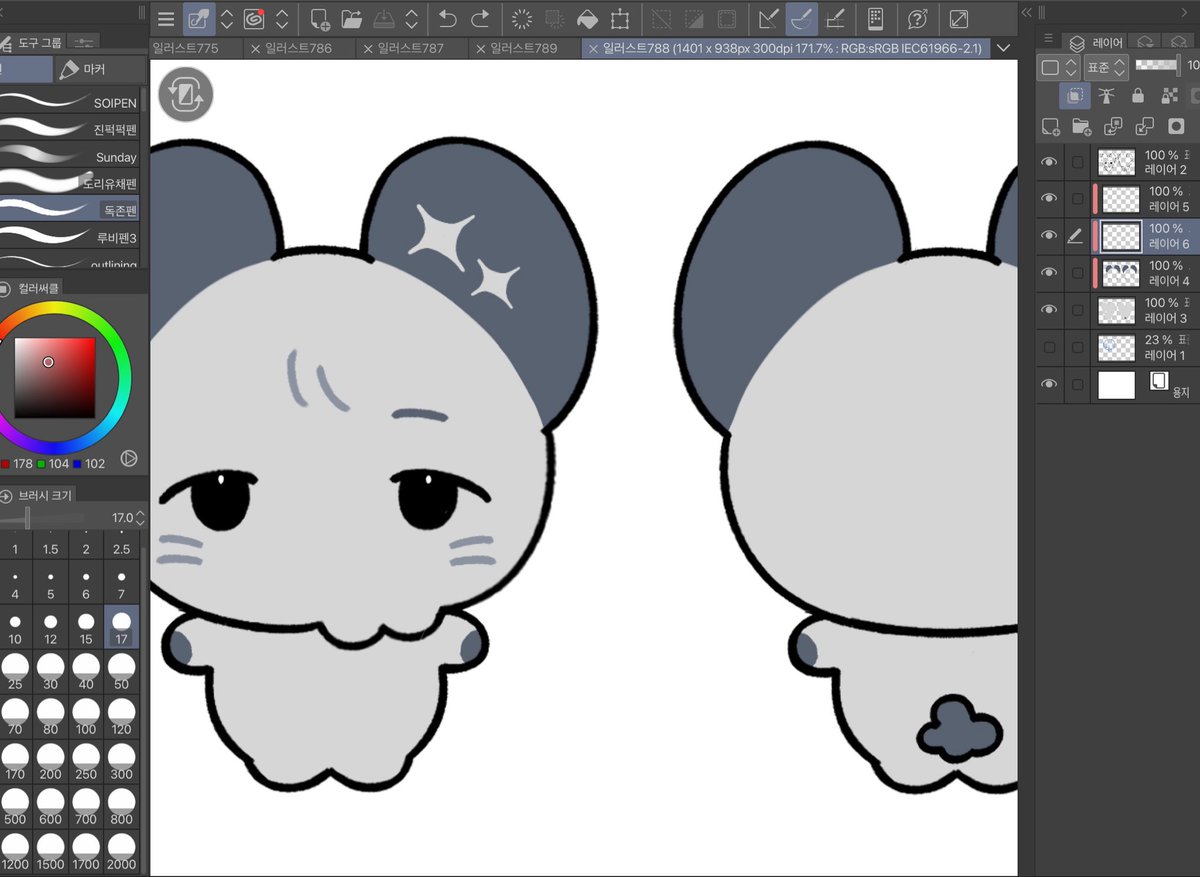The image size is (1200, 877).
Task: Hide 레이어 5 with its eye icon
Action: click(1049, 199)
